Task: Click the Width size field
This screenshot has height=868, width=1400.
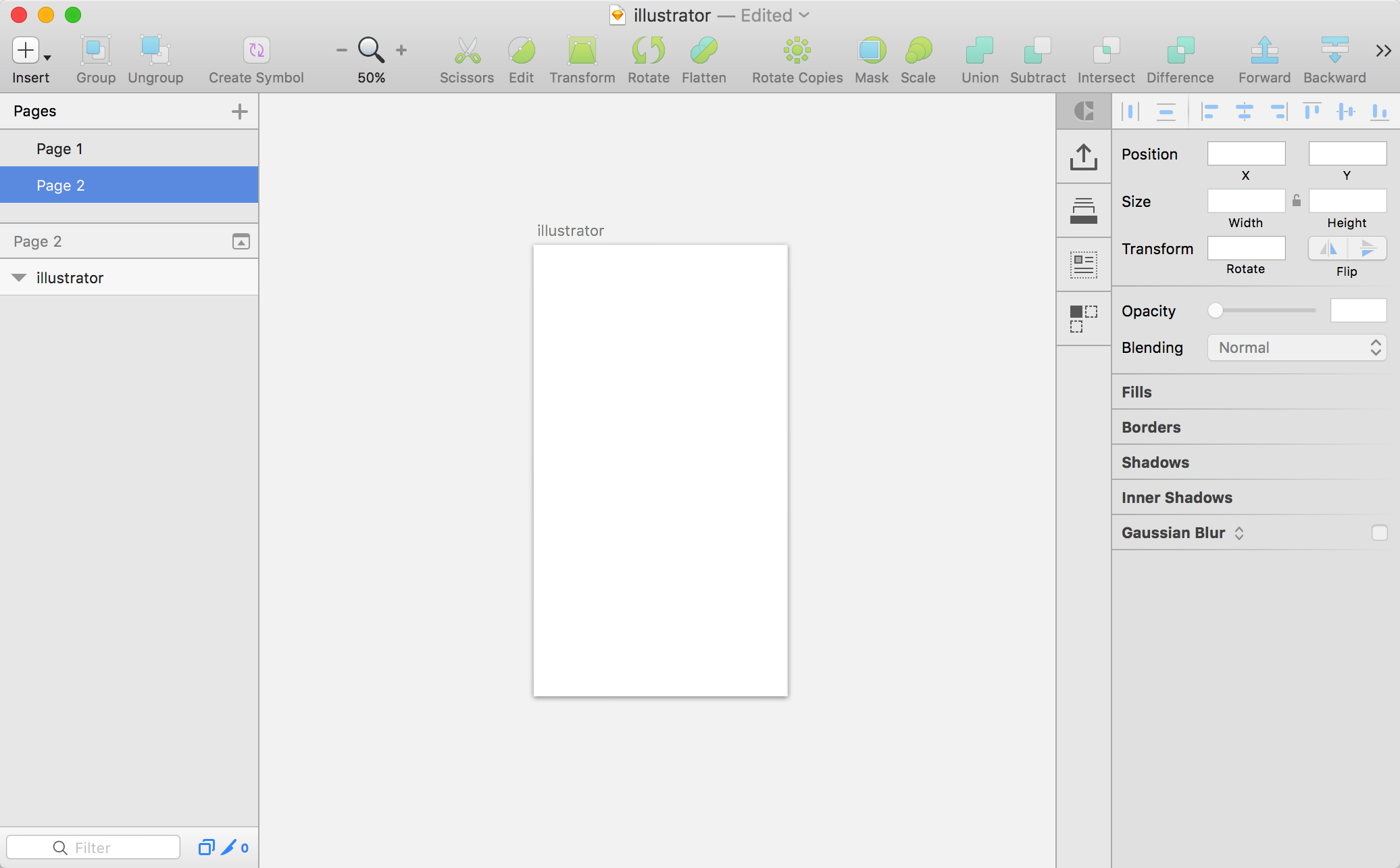Action: tap(1246, 201)
